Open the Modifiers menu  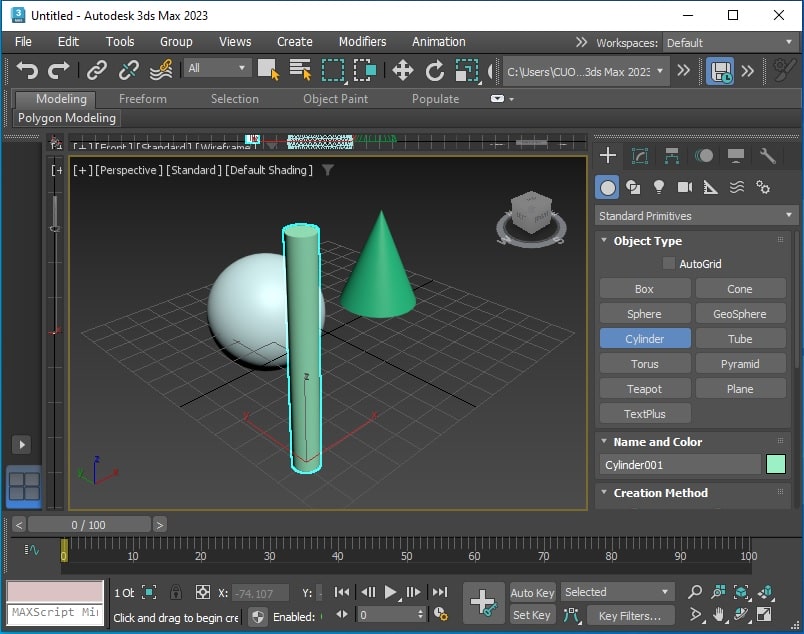point(362,42)
